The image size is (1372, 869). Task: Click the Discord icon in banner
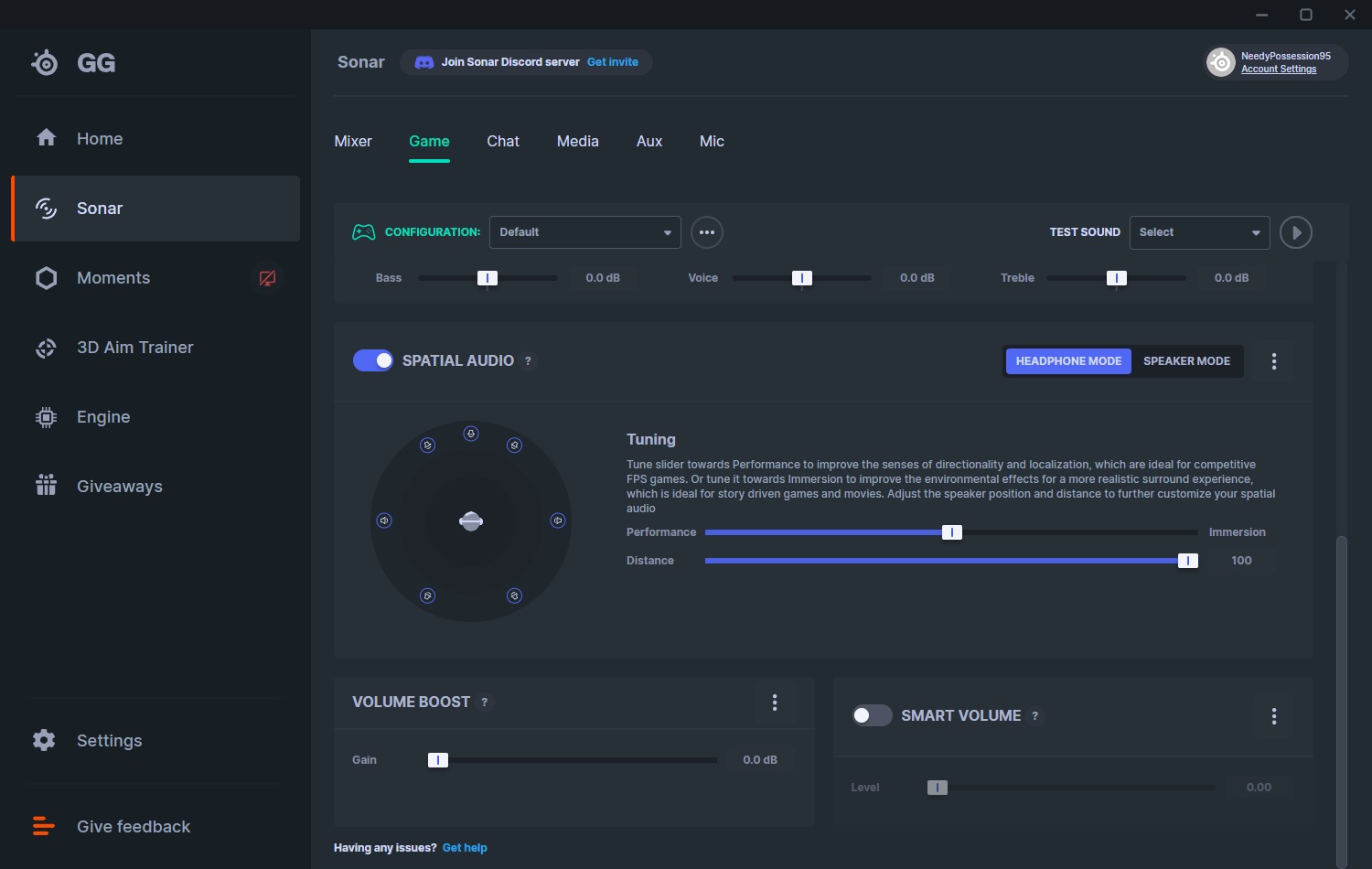(x=423, y=62)
